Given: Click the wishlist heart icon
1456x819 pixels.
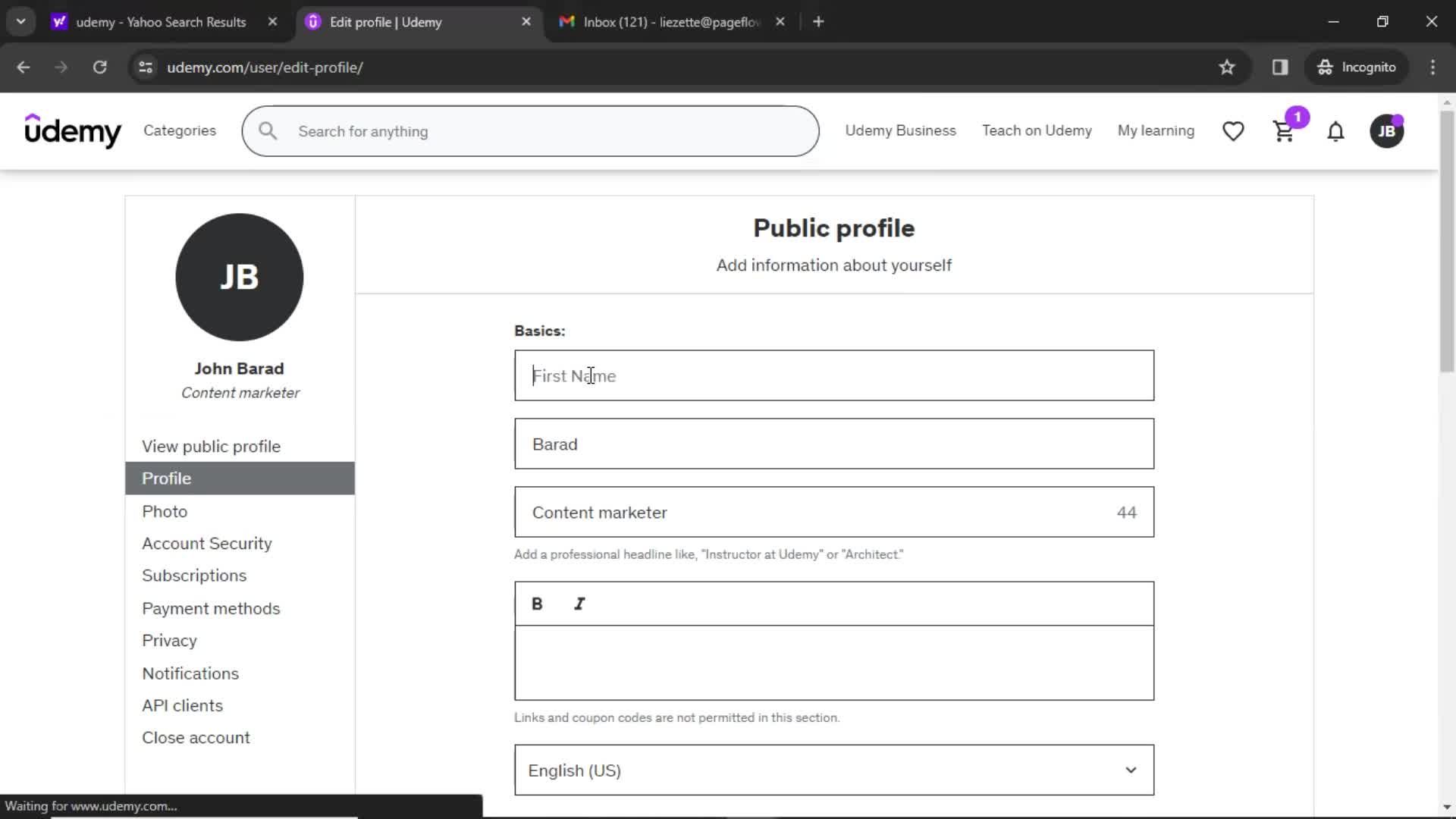Looking at the screenshot, I should click(1234, 131).
